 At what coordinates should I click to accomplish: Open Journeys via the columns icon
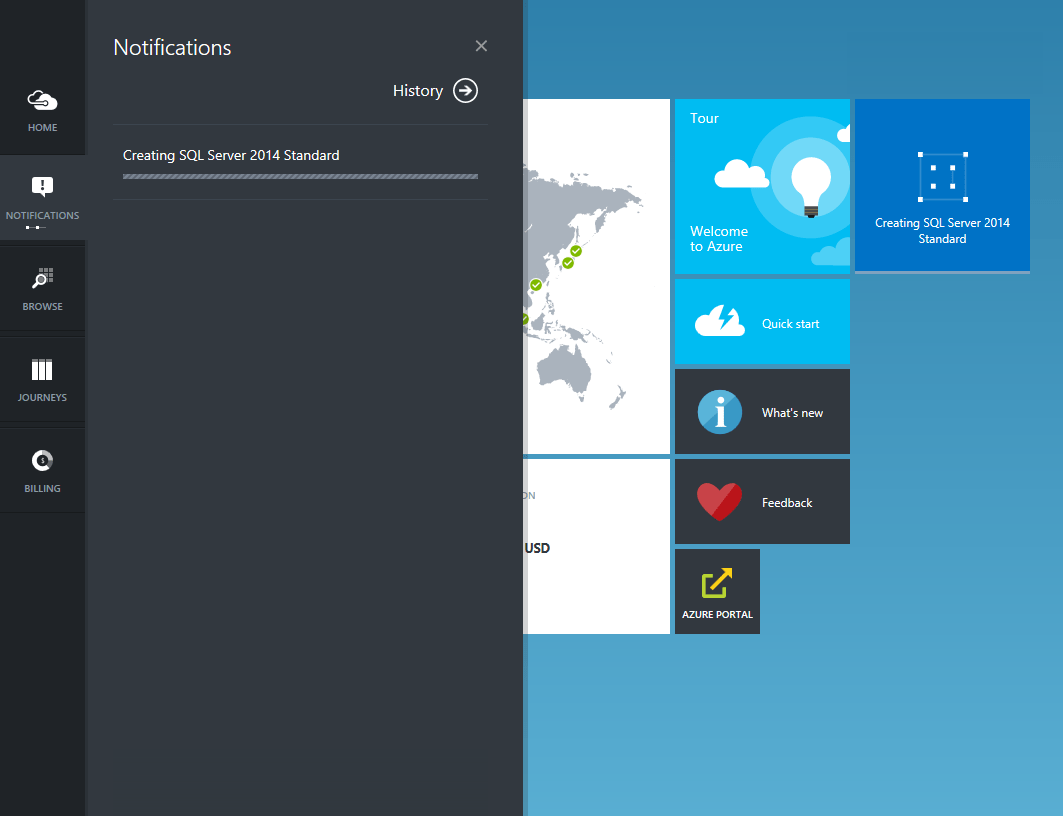click(42, 369)
